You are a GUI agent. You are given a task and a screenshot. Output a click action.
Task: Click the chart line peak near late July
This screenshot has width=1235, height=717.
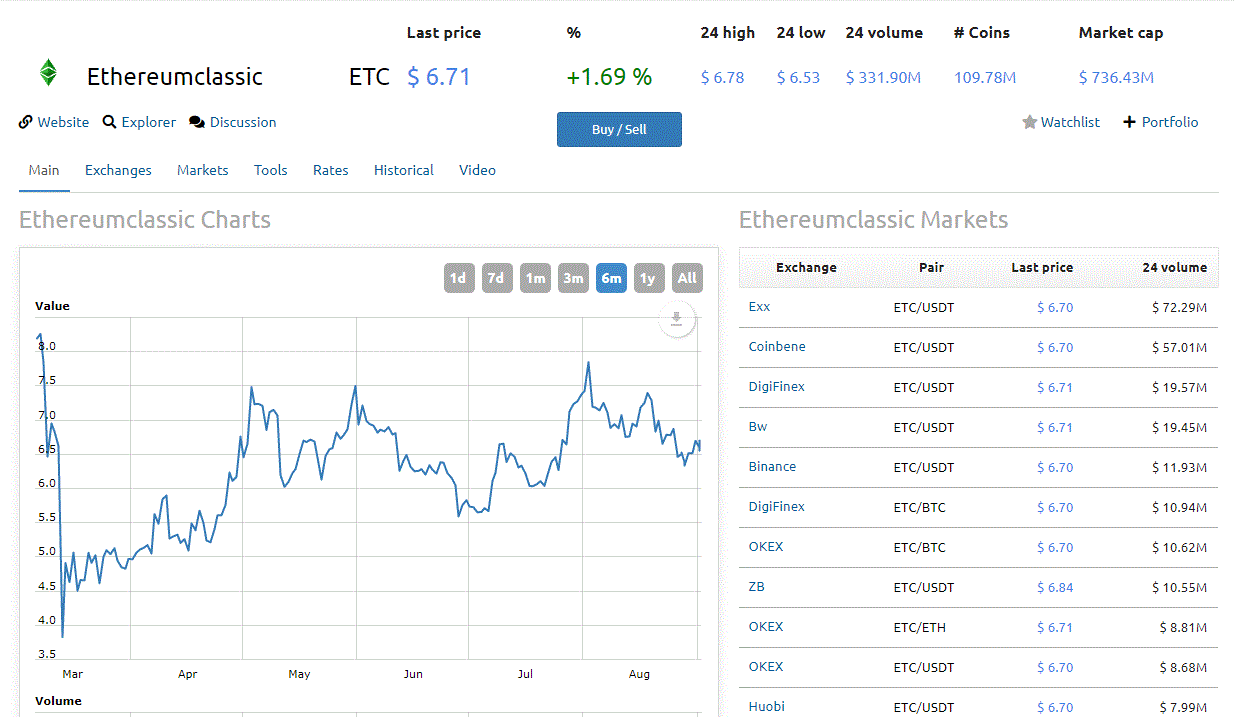[588, 362]
